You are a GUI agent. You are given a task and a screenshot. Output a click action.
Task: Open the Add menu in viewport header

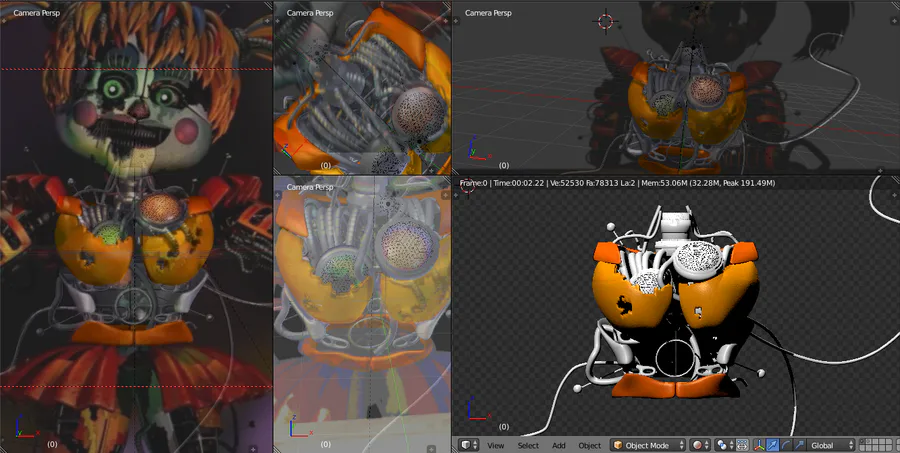coord(558,446)
